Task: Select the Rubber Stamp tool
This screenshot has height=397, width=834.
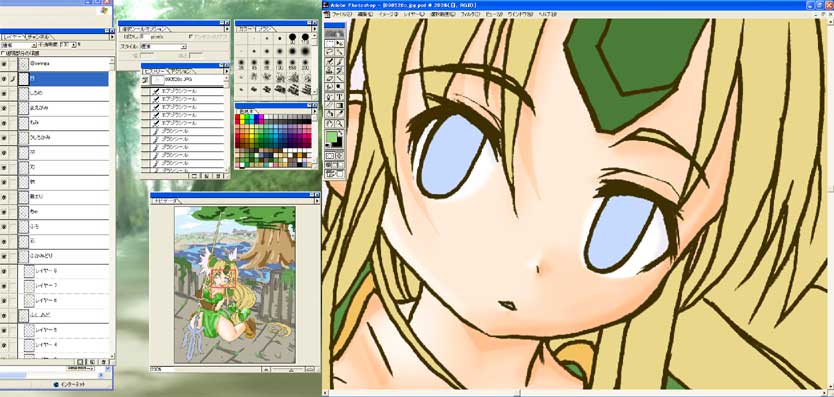Action: click(x=330, y=70)
